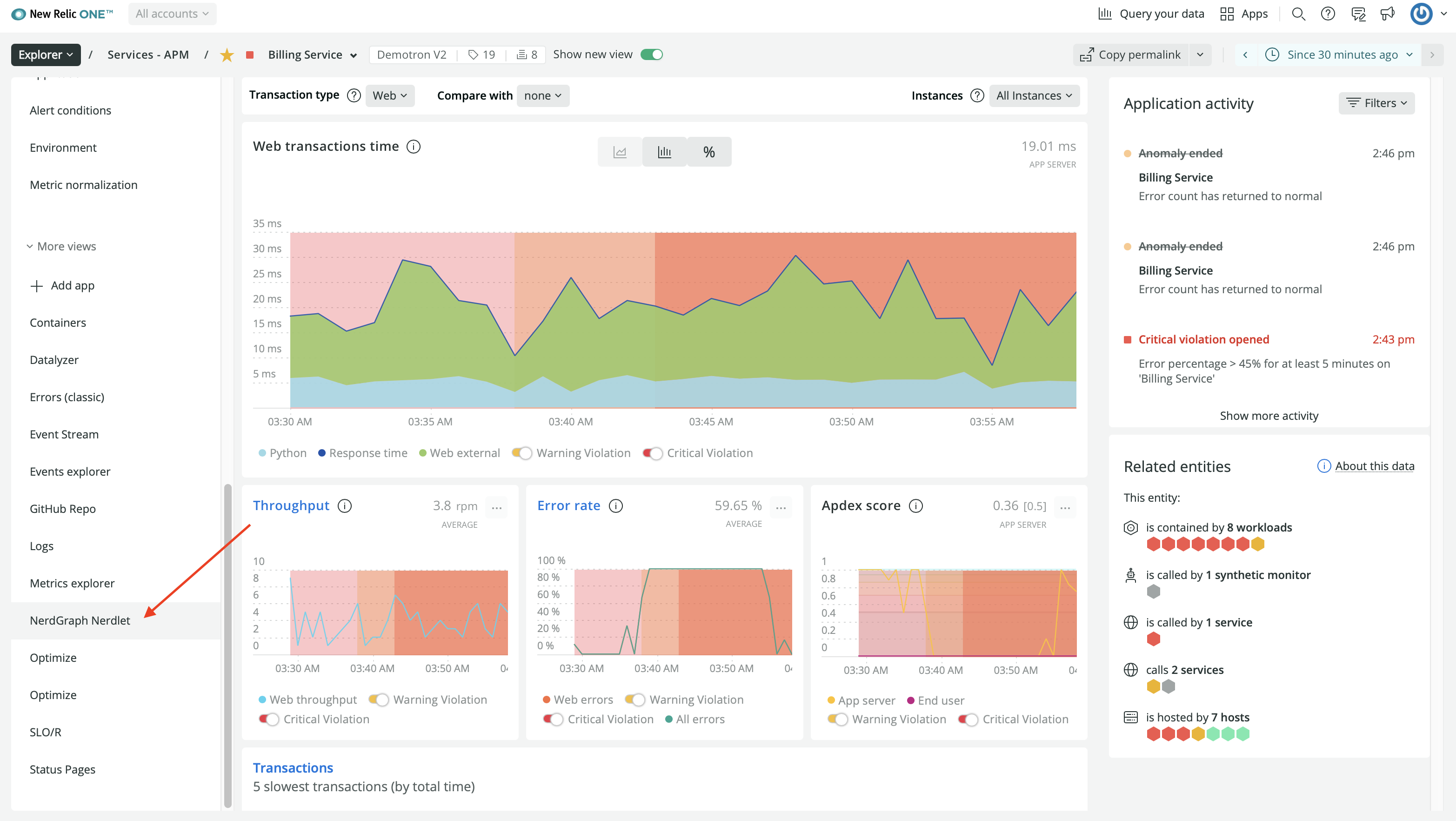
Task: Toggle Critical Violation on Web transactions chart
Action: pyautogui.click(x=653, y=453)
